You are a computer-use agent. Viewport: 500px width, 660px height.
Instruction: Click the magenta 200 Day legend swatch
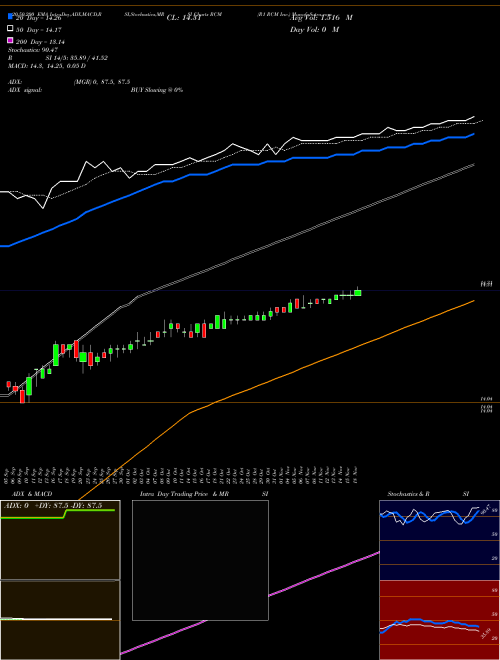click(10, 40)
